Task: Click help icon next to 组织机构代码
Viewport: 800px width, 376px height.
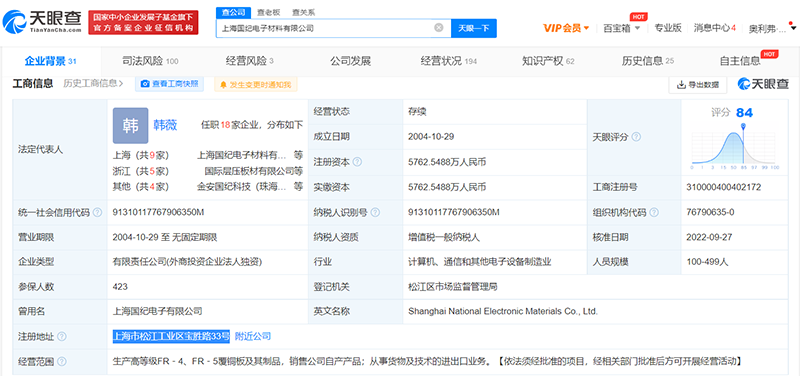Action: tap(654, 212)
